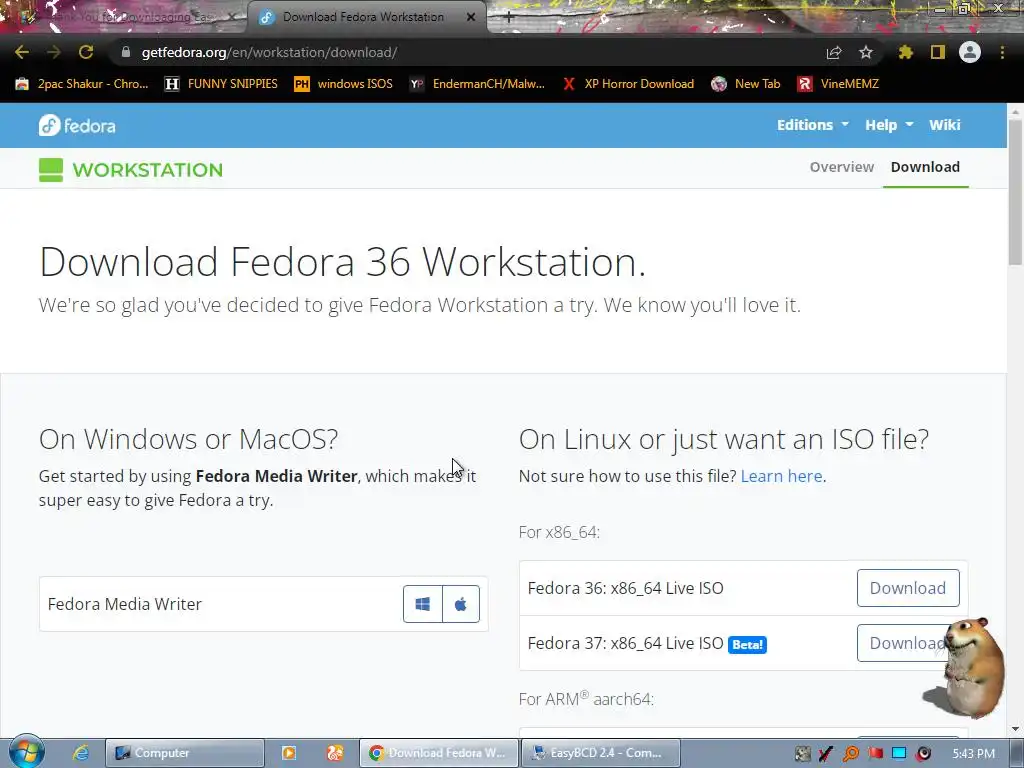
Task: Click the scrollbar down arrow
Action: [x=1015, y=729]
